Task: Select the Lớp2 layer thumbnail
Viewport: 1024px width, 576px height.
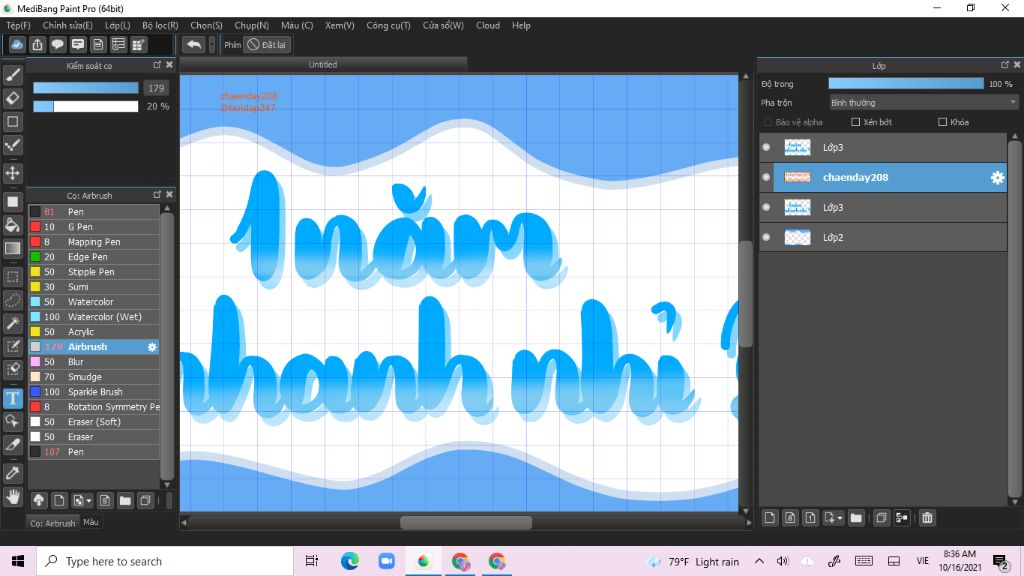Action: coord(797,238)
